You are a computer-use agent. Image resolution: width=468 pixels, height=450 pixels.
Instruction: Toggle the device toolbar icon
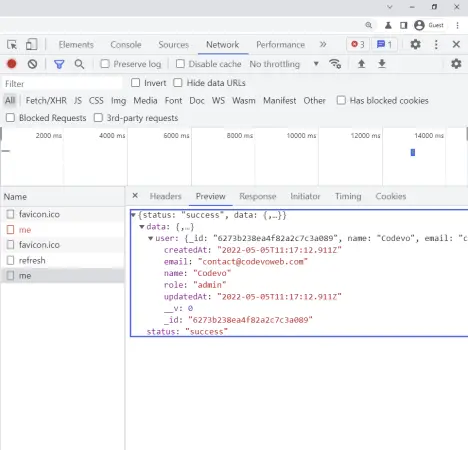pyautogui.click(x=32, y=45)
